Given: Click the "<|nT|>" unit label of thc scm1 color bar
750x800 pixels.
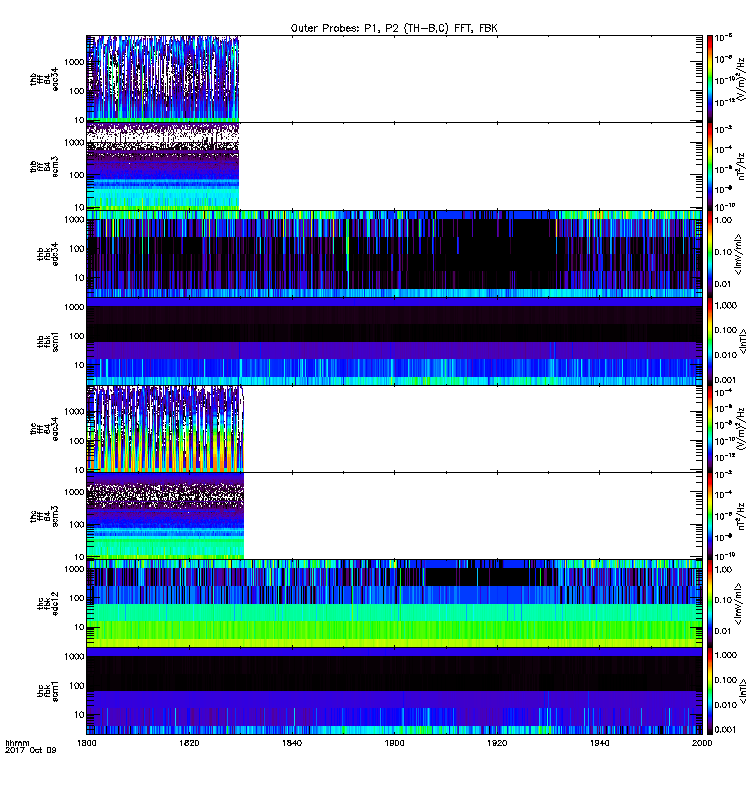Looking at the screenshot, I should click(x=743, y=691).
